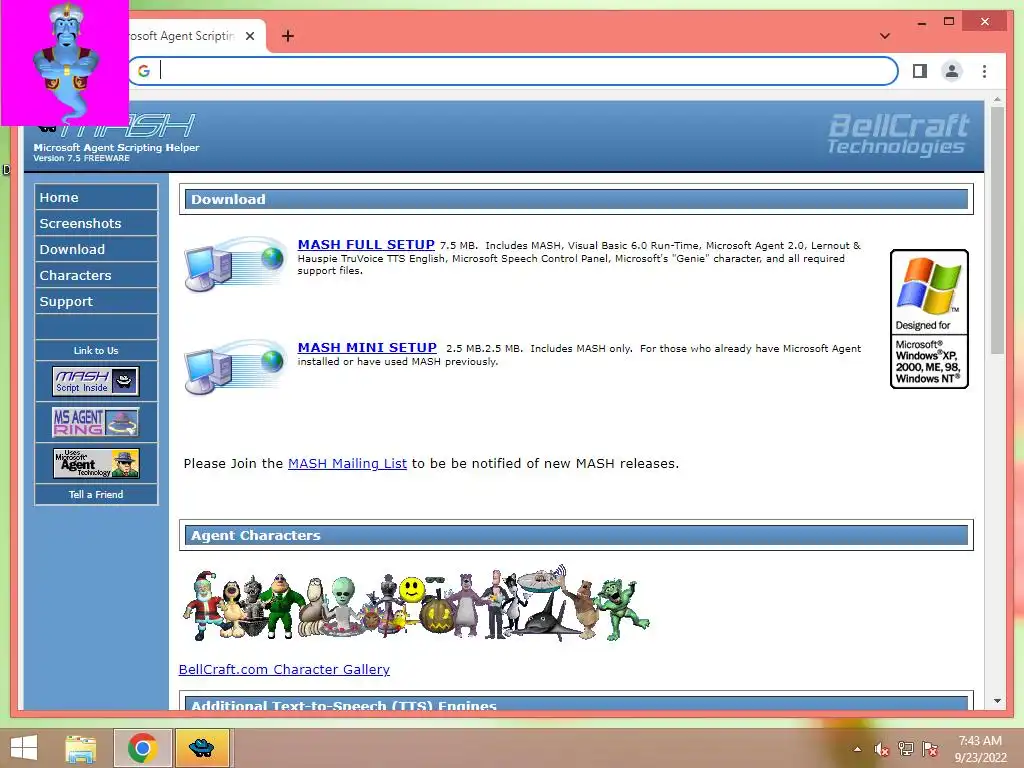Close the Microsoft Agent Scripting tab

(250, 36)
